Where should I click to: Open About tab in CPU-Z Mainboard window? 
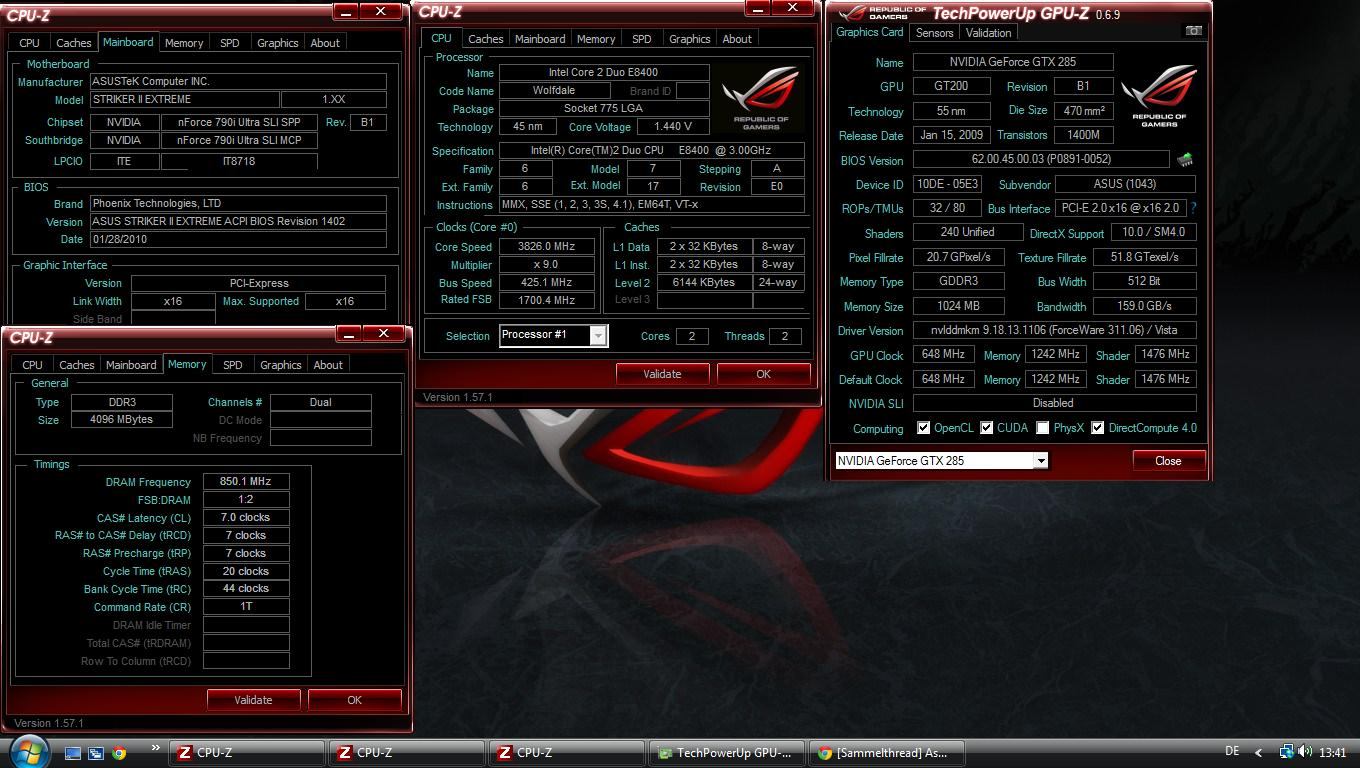tap(325, 43)
